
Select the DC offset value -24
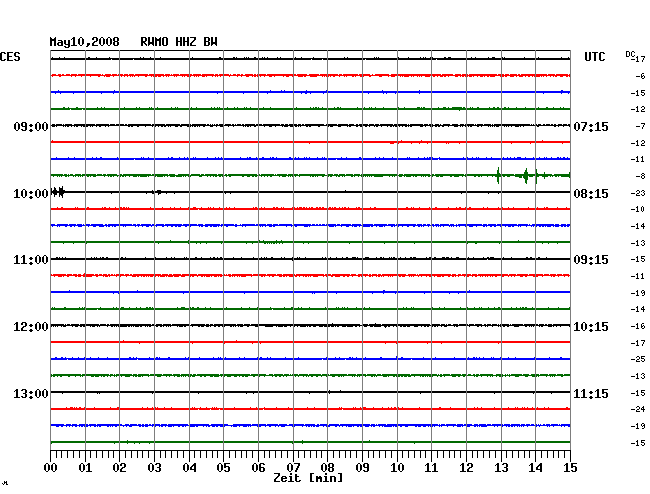(x=638, y=409)
